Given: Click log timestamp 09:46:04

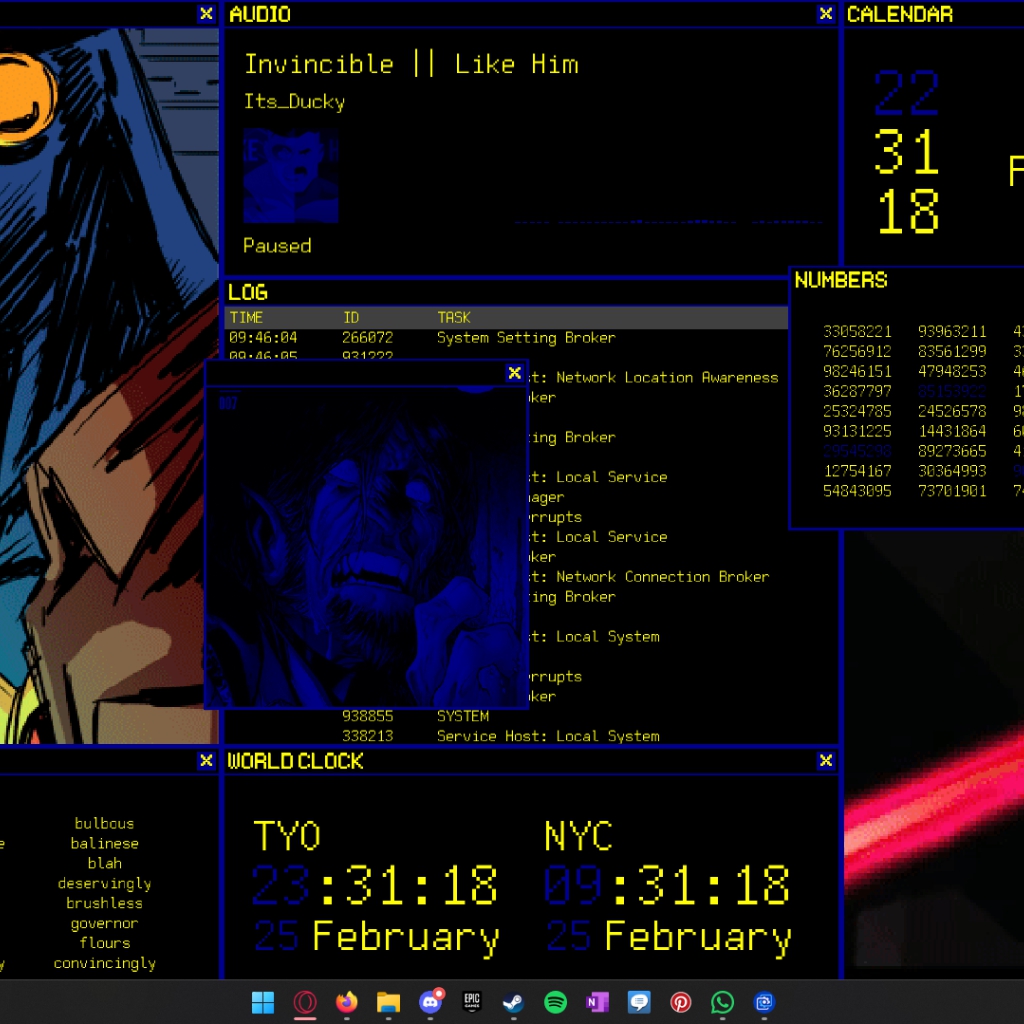Looking at the screenshot, I should click(263, 338).
